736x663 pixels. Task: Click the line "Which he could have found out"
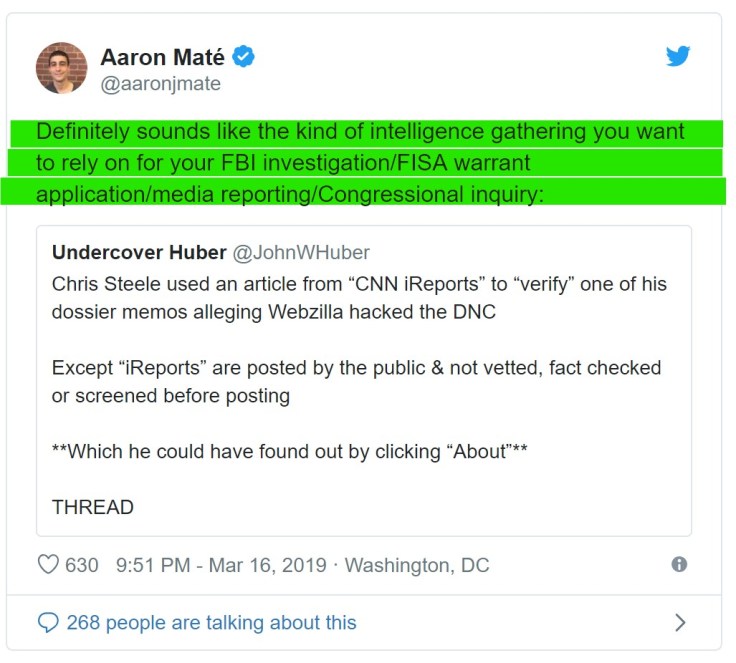pyautogui.click(x=290, y=451)
